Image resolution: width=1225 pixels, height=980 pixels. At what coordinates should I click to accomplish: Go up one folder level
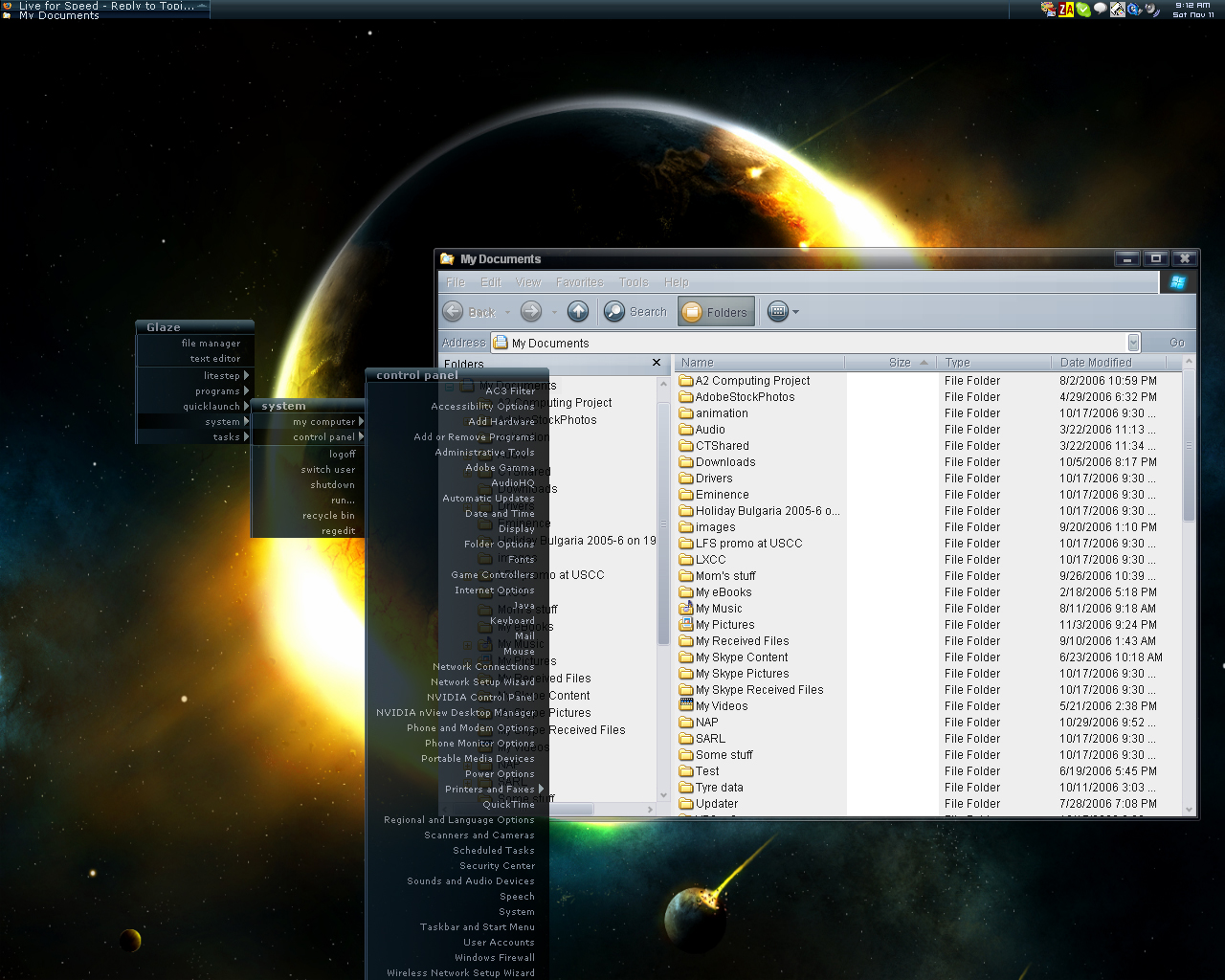pyautogui.click(x=578, y=311)
